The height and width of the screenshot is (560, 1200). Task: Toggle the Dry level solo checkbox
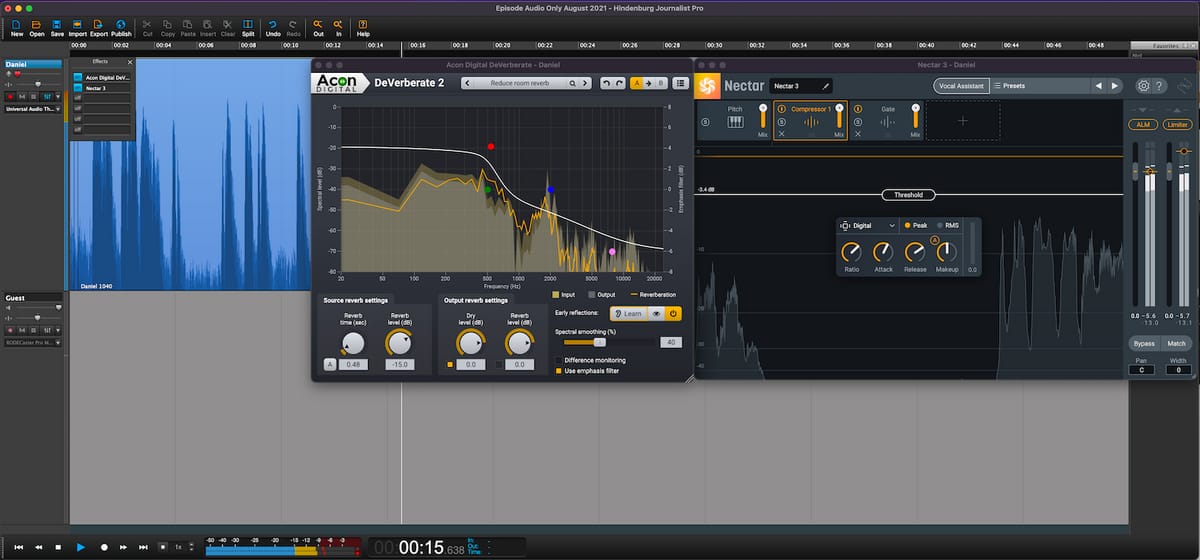coord(451,365)
